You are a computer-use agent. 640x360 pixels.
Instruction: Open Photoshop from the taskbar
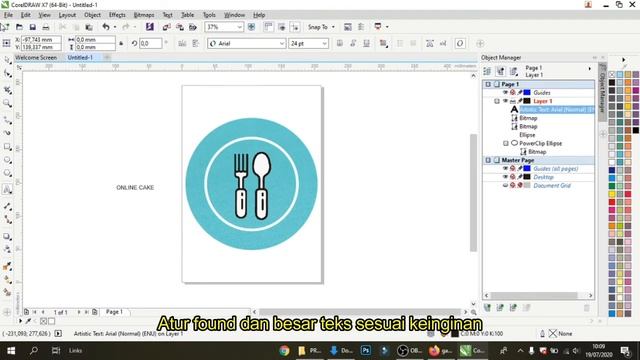pyautogui.click(x=365, y=350)
